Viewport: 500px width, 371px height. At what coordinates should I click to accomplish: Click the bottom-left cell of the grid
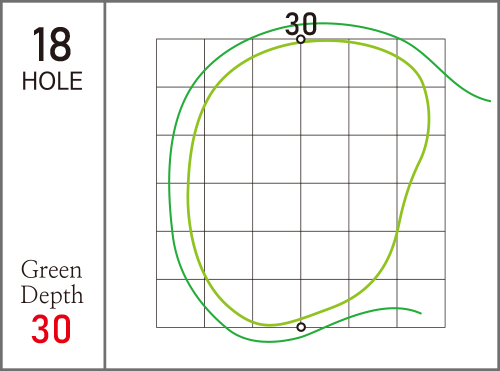point(180,303)
